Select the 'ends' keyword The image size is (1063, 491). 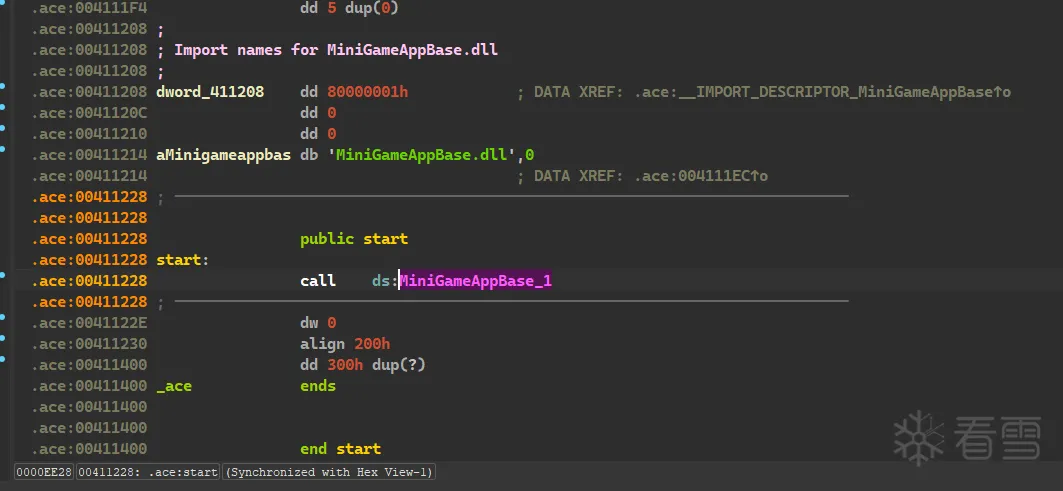click(318, 386)
